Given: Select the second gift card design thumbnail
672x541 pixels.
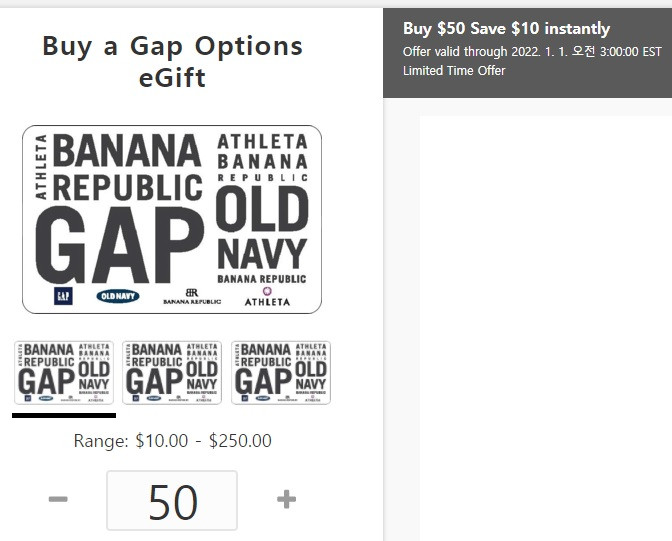Looking at the screenshot, I should [172, 372].
